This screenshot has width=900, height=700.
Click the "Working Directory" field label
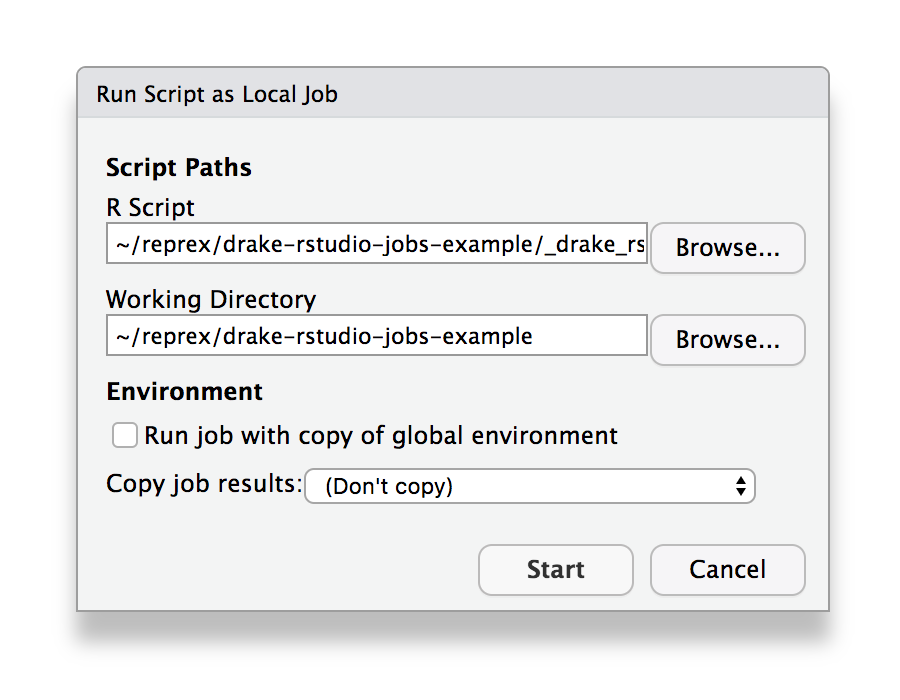coord(211,299)
